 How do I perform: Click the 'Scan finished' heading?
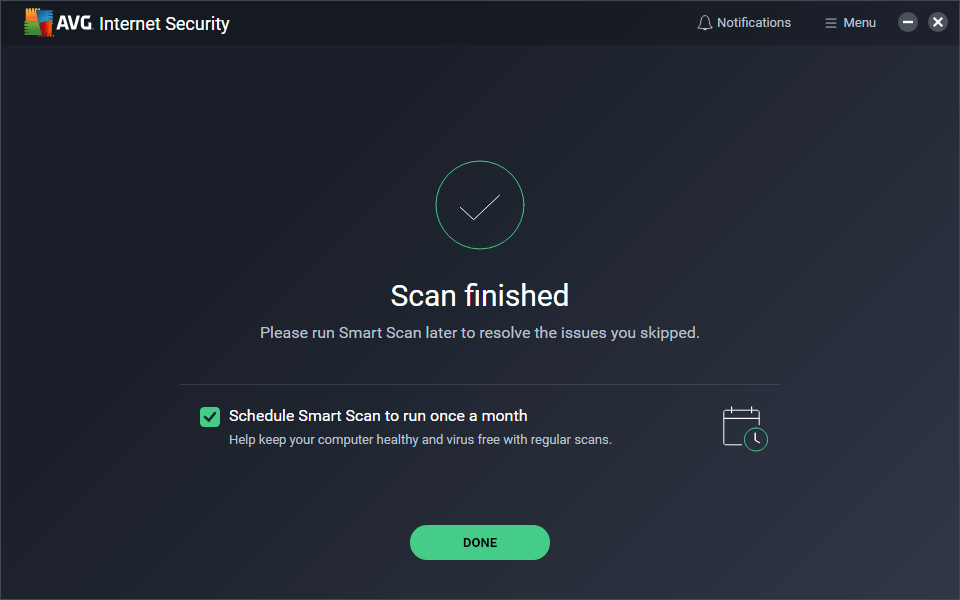point(480,296)
